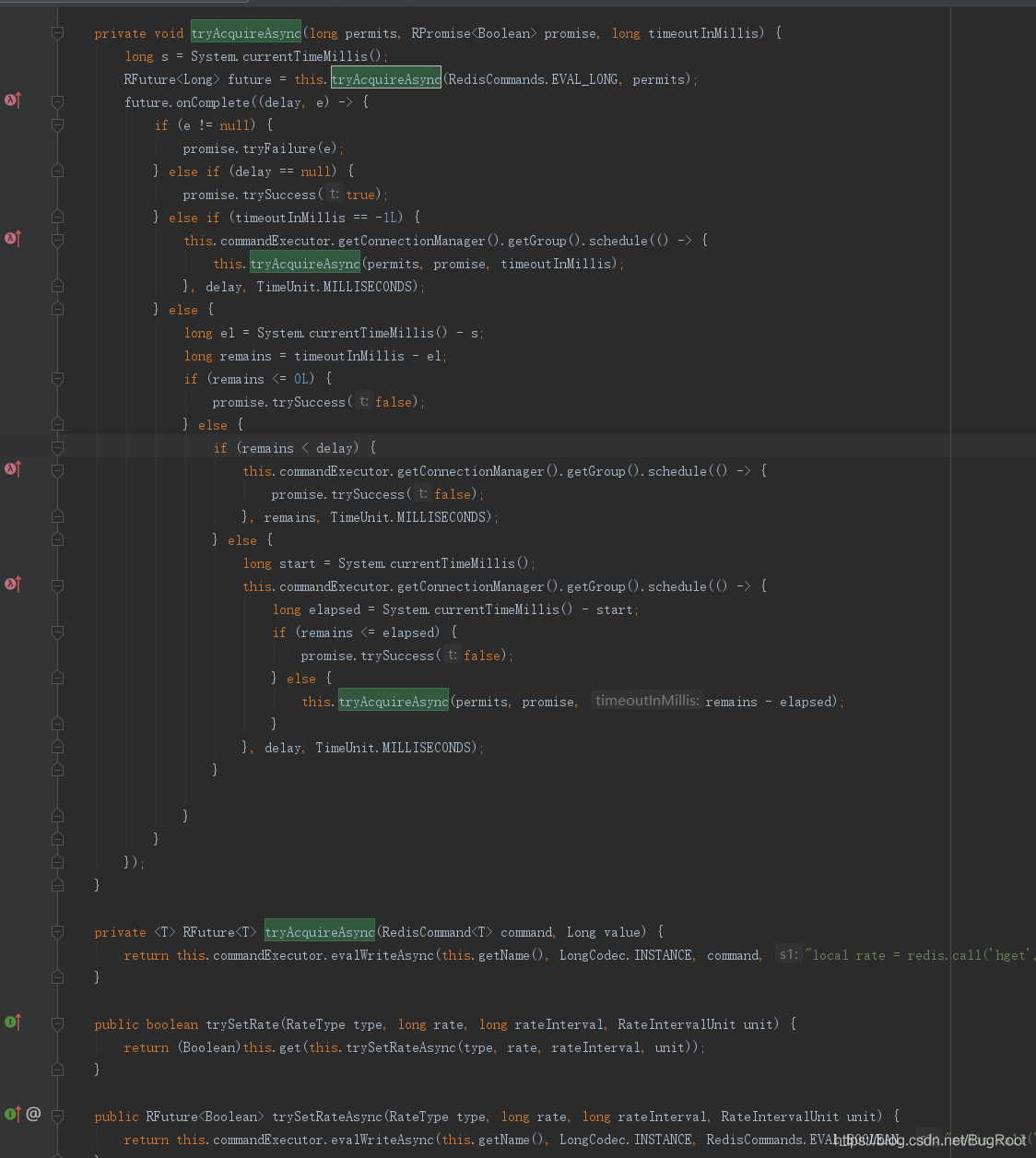This screenshot has height=1158, width=1036.
Task: Click the 't:' hint before true
Action: click(335, 194)
